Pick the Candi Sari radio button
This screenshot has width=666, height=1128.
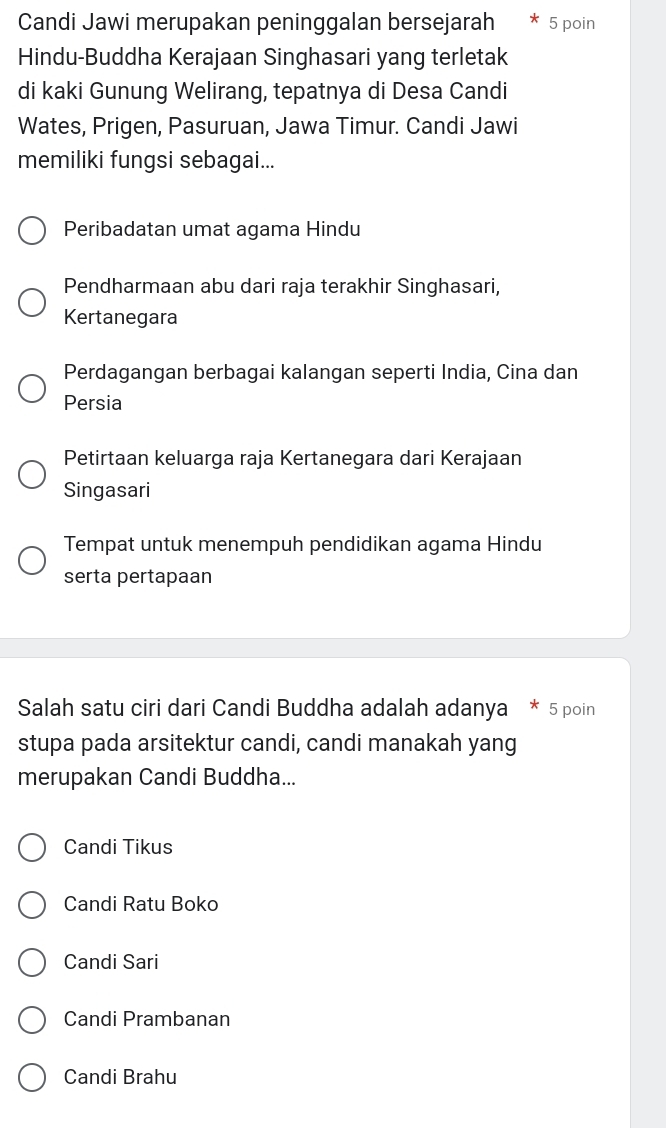(x=32, y=963)
